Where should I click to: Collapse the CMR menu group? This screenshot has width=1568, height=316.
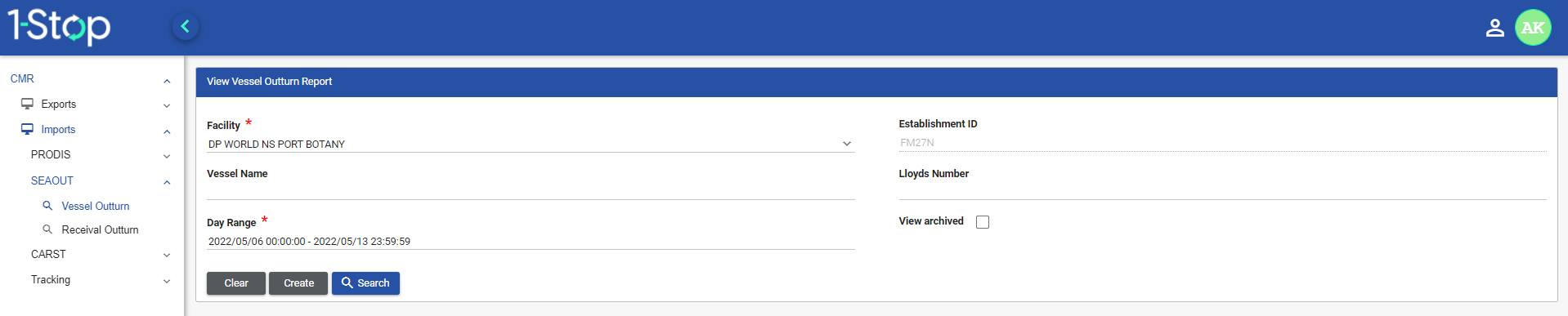(90, 79)
